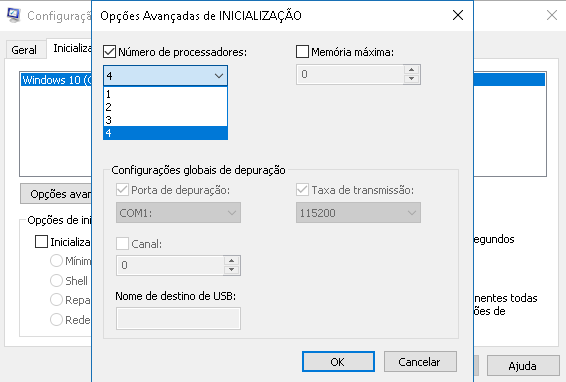Confirm the settings with OK

(x=338, y=361)
